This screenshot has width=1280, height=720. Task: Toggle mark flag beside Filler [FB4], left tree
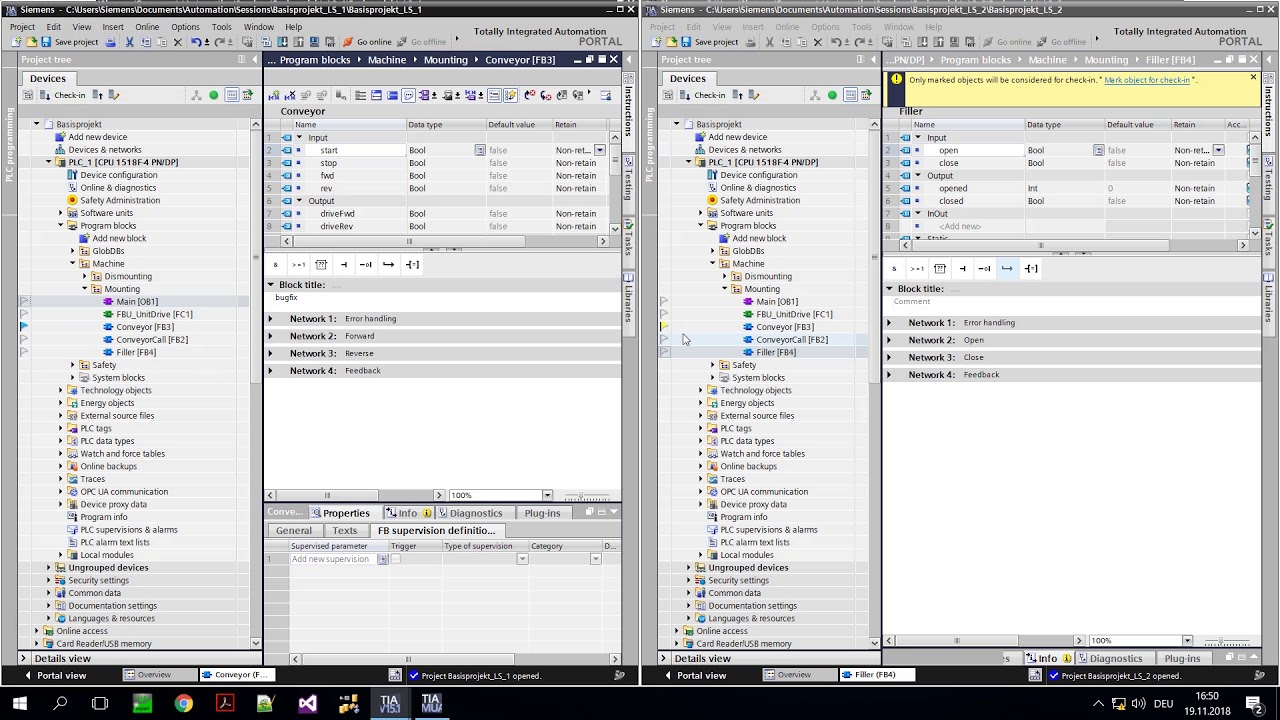(x=24, y=352)
